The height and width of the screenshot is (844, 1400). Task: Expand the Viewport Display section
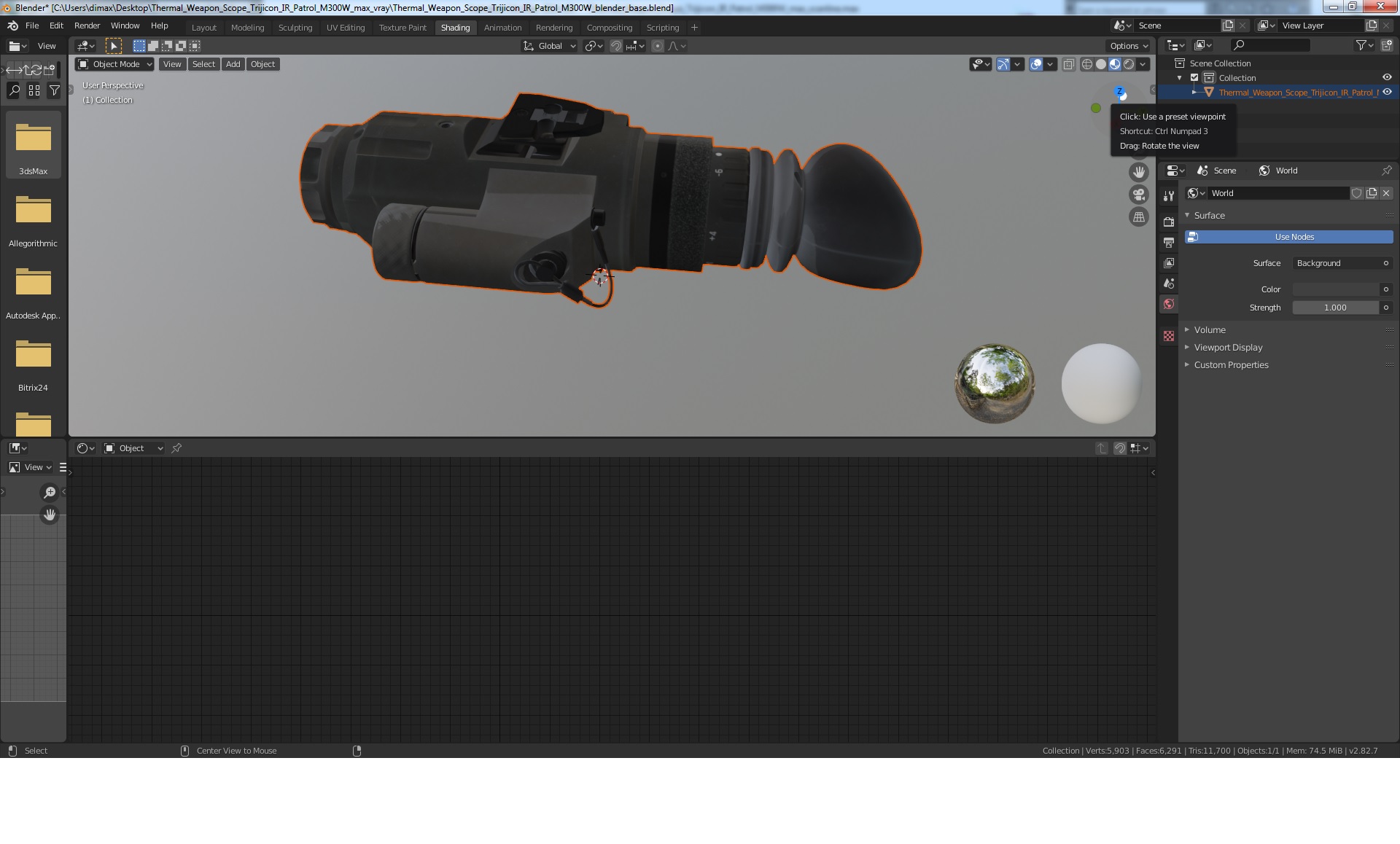click(x=1228, y=347)
